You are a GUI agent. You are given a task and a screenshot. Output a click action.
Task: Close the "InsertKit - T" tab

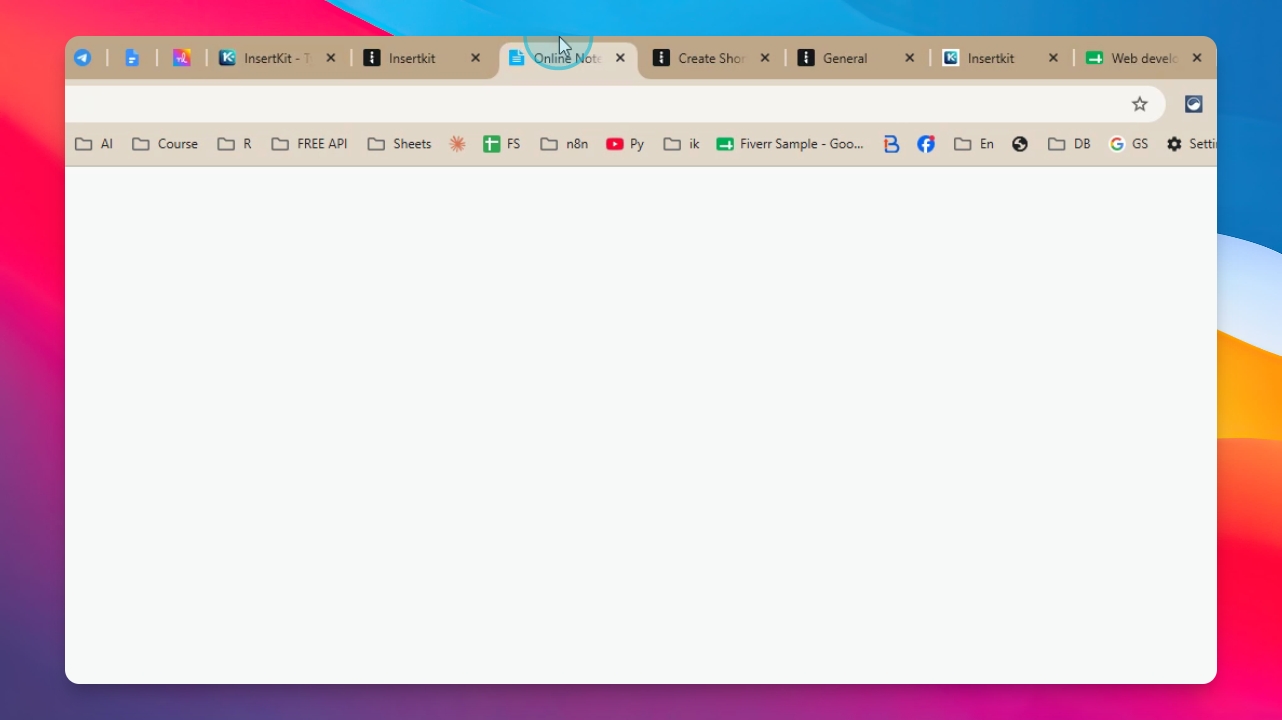tap(331, 58)
